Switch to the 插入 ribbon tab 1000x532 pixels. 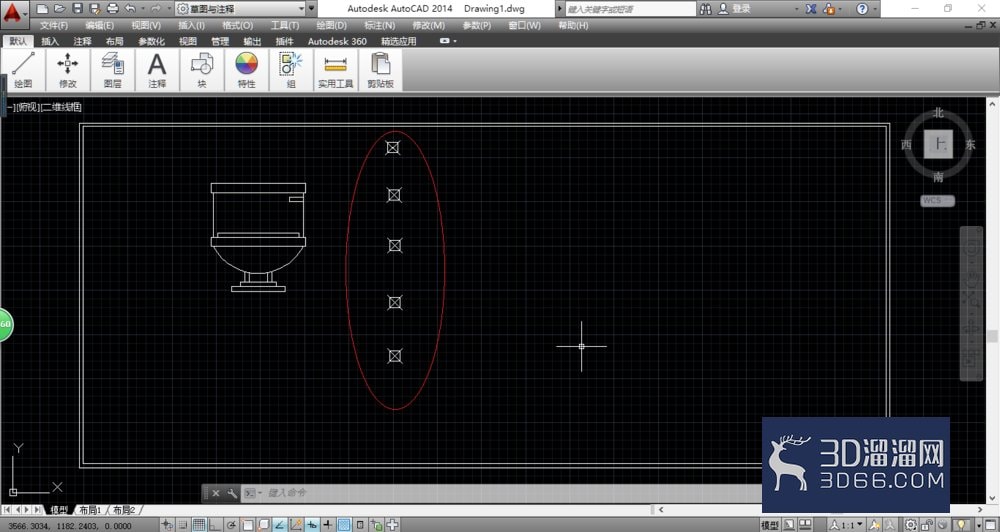pos(50,41)
